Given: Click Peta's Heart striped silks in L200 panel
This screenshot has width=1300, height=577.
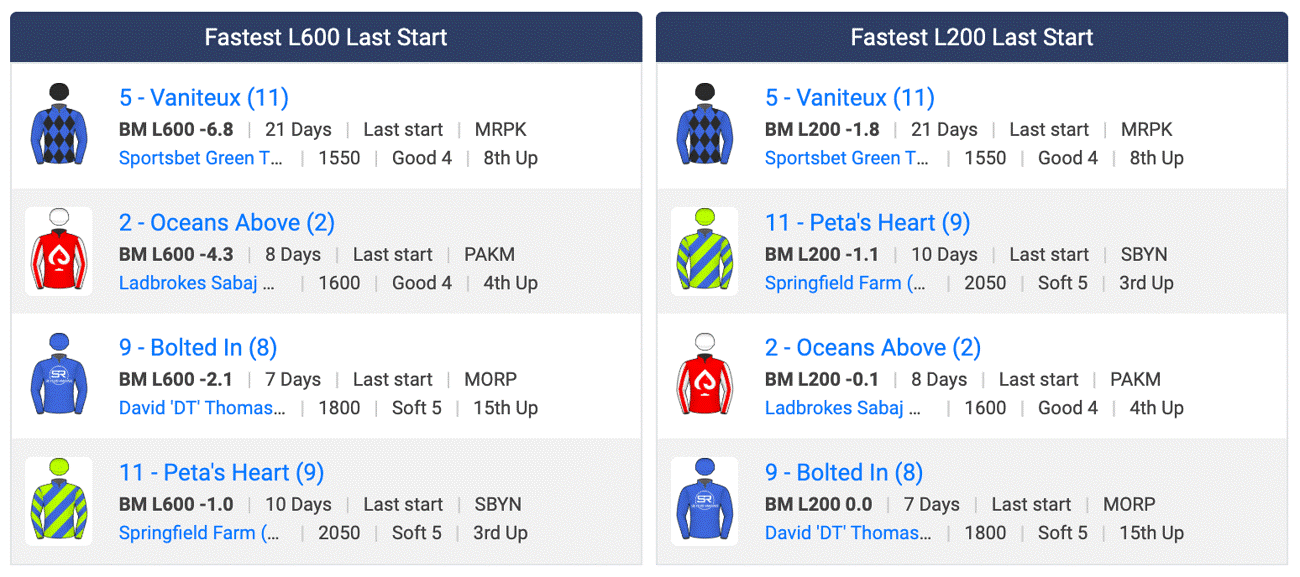Looking at the screenshot, I should pos(705,251).
